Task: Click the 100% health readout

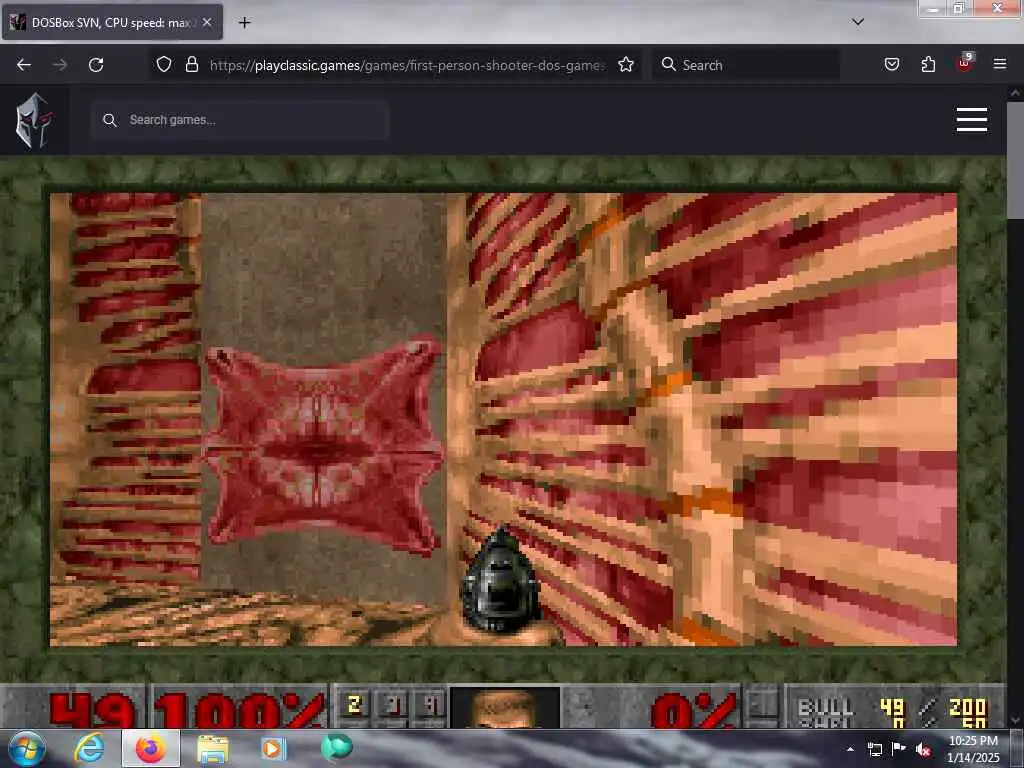Action: click(x=240, y=711)
